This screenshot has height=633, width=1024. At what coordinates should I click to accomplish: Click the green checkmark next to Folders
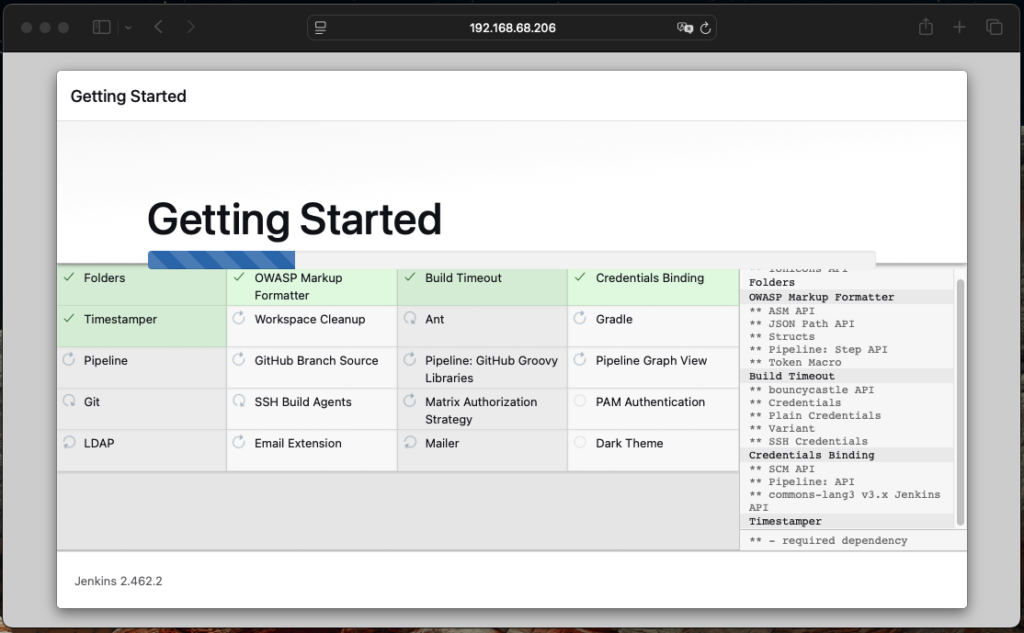pos(69,278)
